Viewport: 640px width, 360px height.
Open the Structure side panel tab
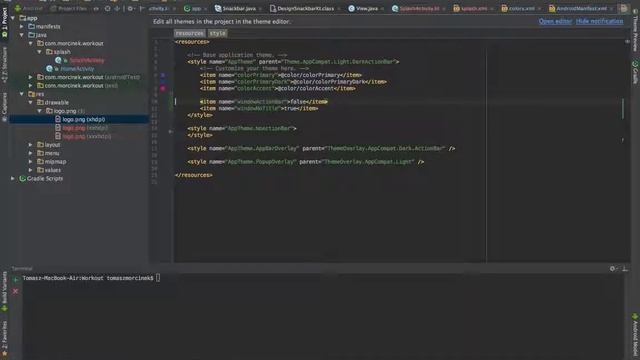(x=4, y=64)
